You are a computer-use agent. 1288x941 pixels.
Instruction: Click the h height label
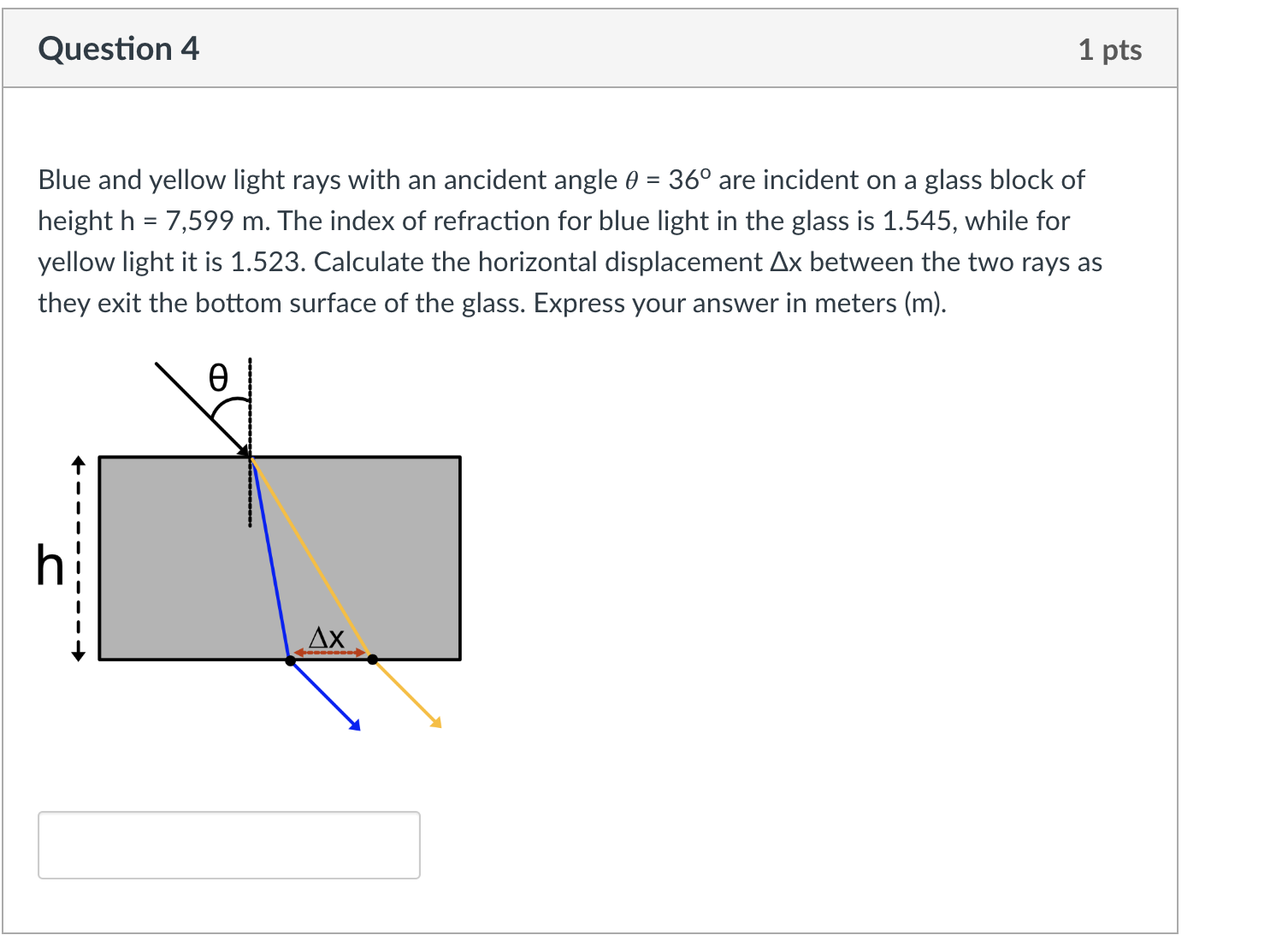tap(49, 565)
